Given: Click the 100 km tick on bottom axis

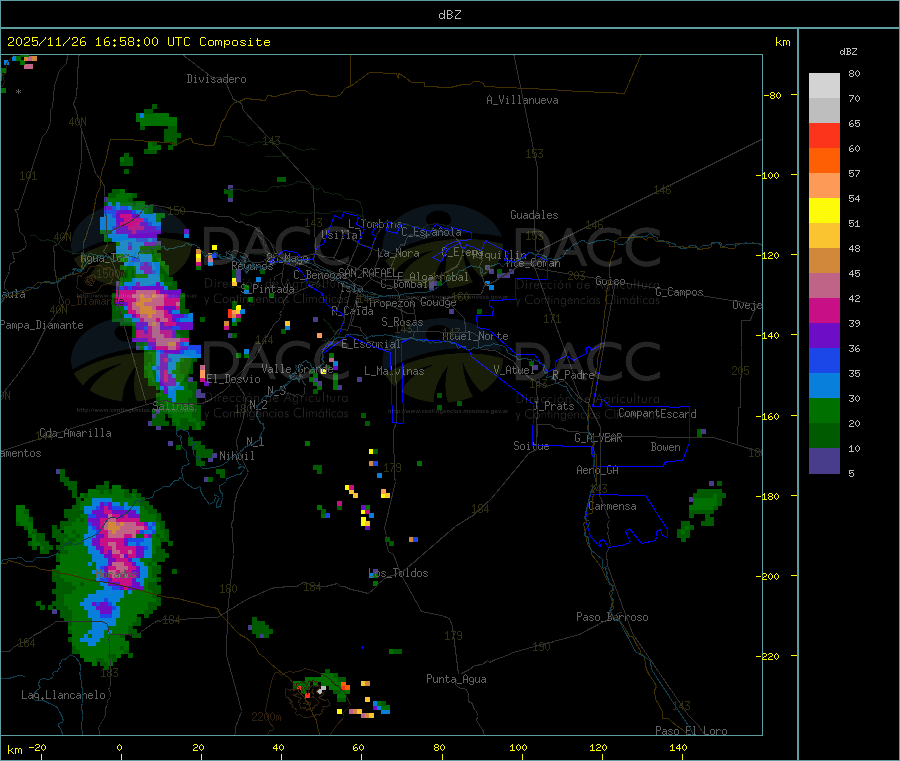Looking at the screenshot, I should pos(518,747).
